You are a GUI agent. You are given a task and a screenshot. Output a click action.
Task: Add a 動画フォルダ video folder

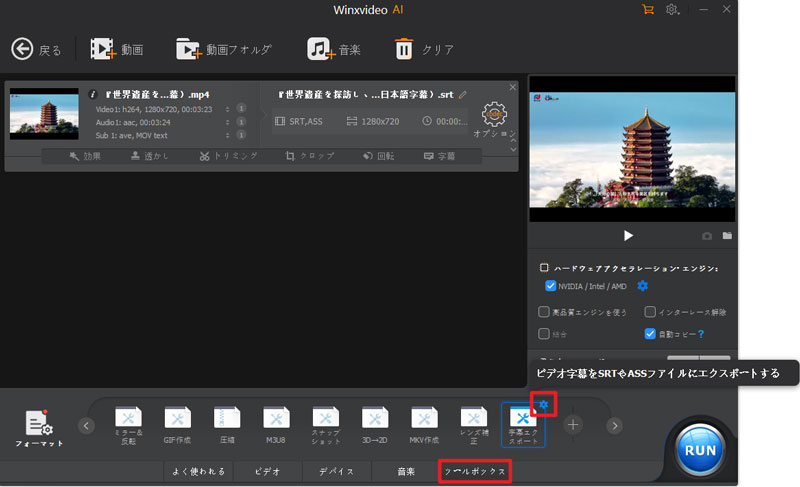point(189,49)
